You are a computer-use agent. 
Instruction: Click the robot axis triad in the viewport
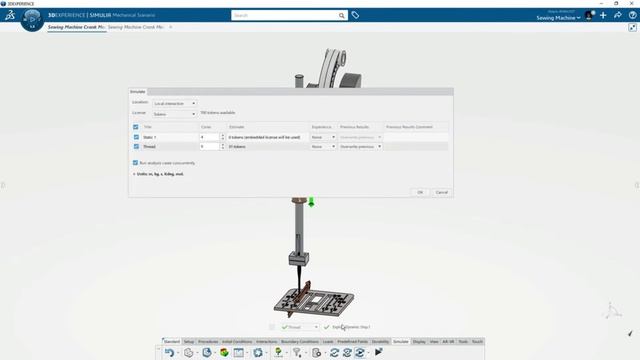613,311
